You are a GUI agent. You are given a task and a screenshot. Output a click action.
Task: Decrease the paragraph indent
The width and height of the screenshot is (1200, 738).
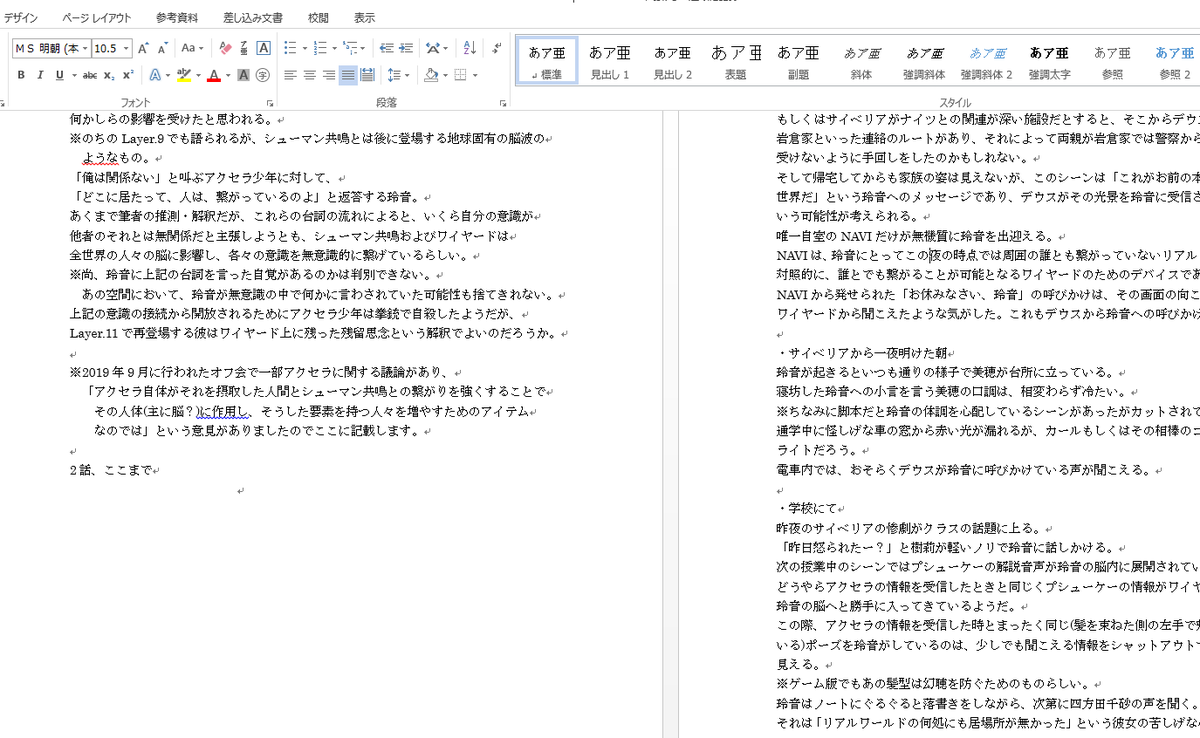[386, 48]
